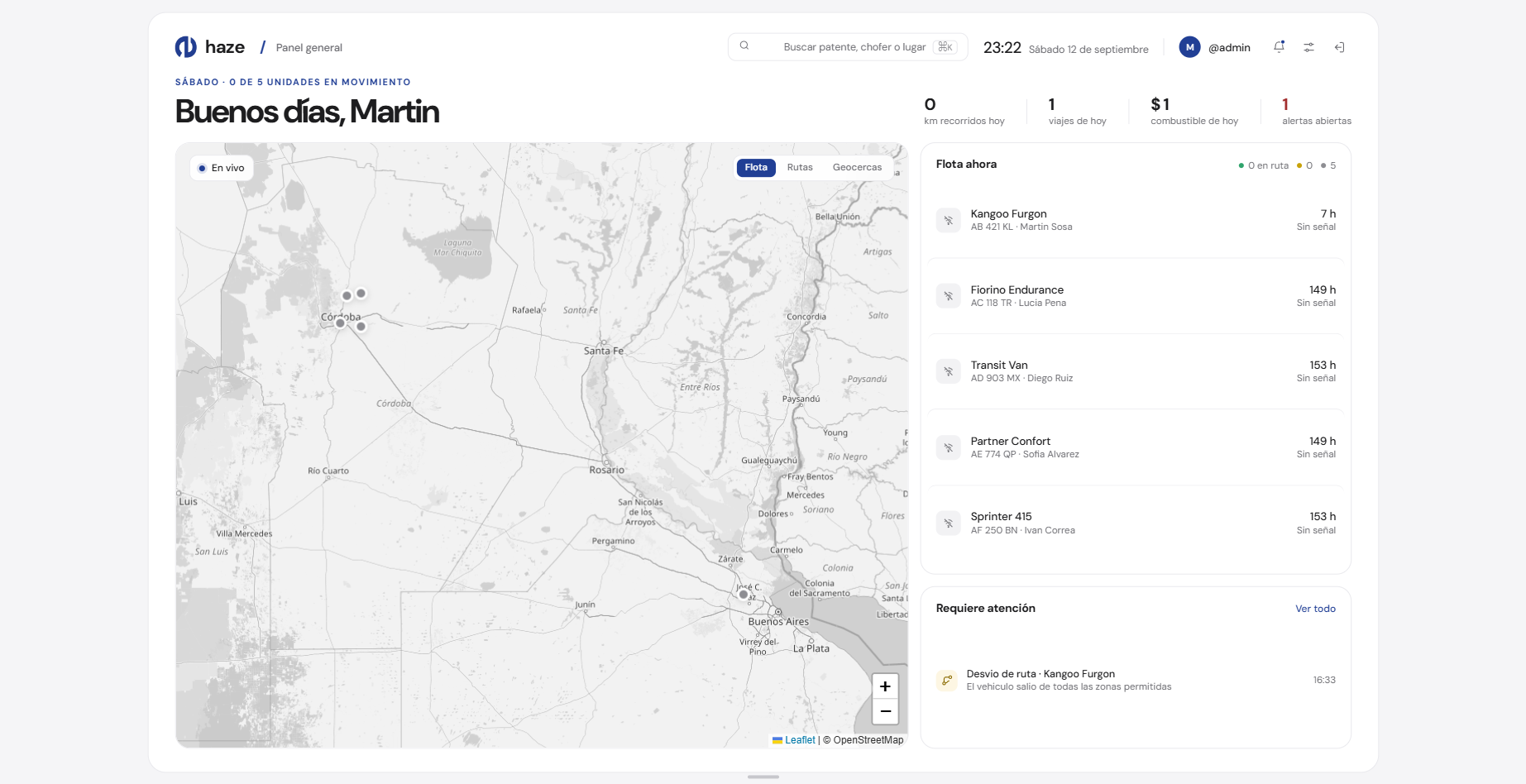Focus the Buscar patente search field
1526x784 pixels.
click(x=848, y=47)
